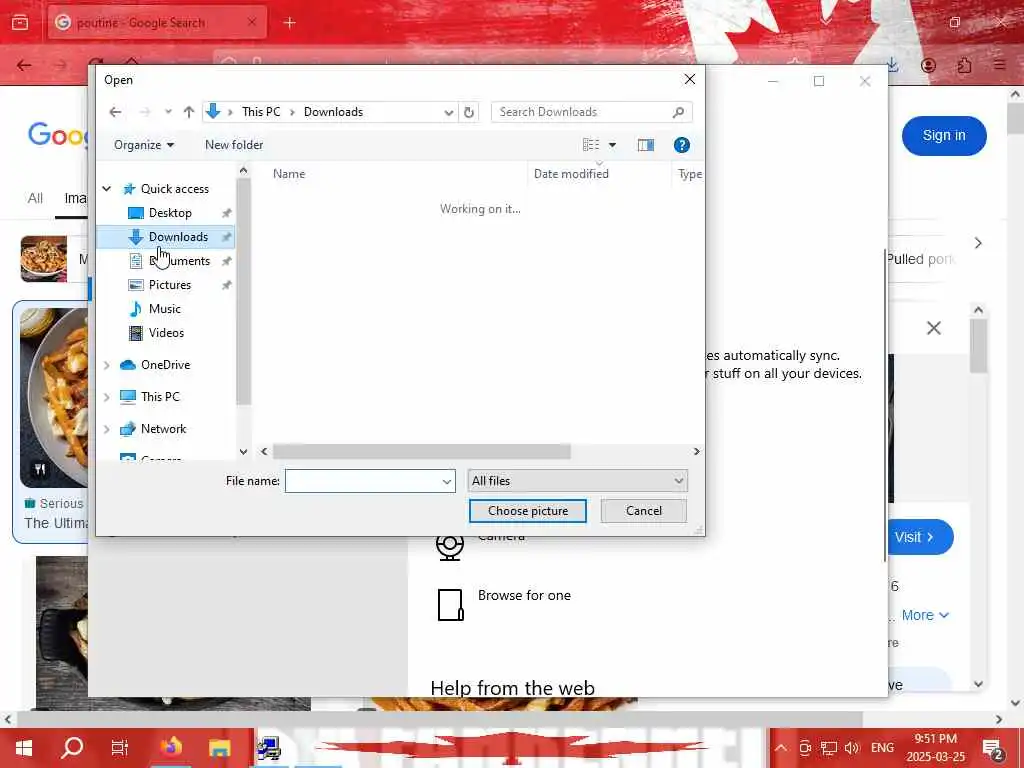1024x768 pixels.
Task: Expand the This PC tree node
Action: (106, 397)
